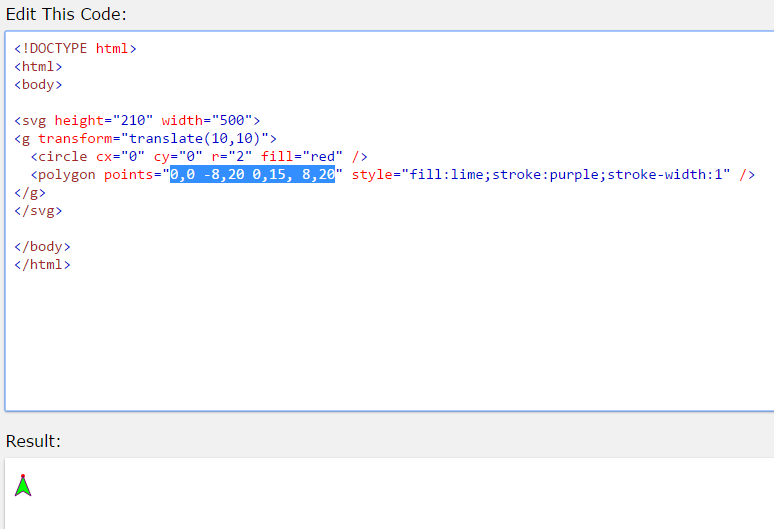Click the polygon style attribute value
This screenshot has width=774, height=529.
[x=566, y=174]
